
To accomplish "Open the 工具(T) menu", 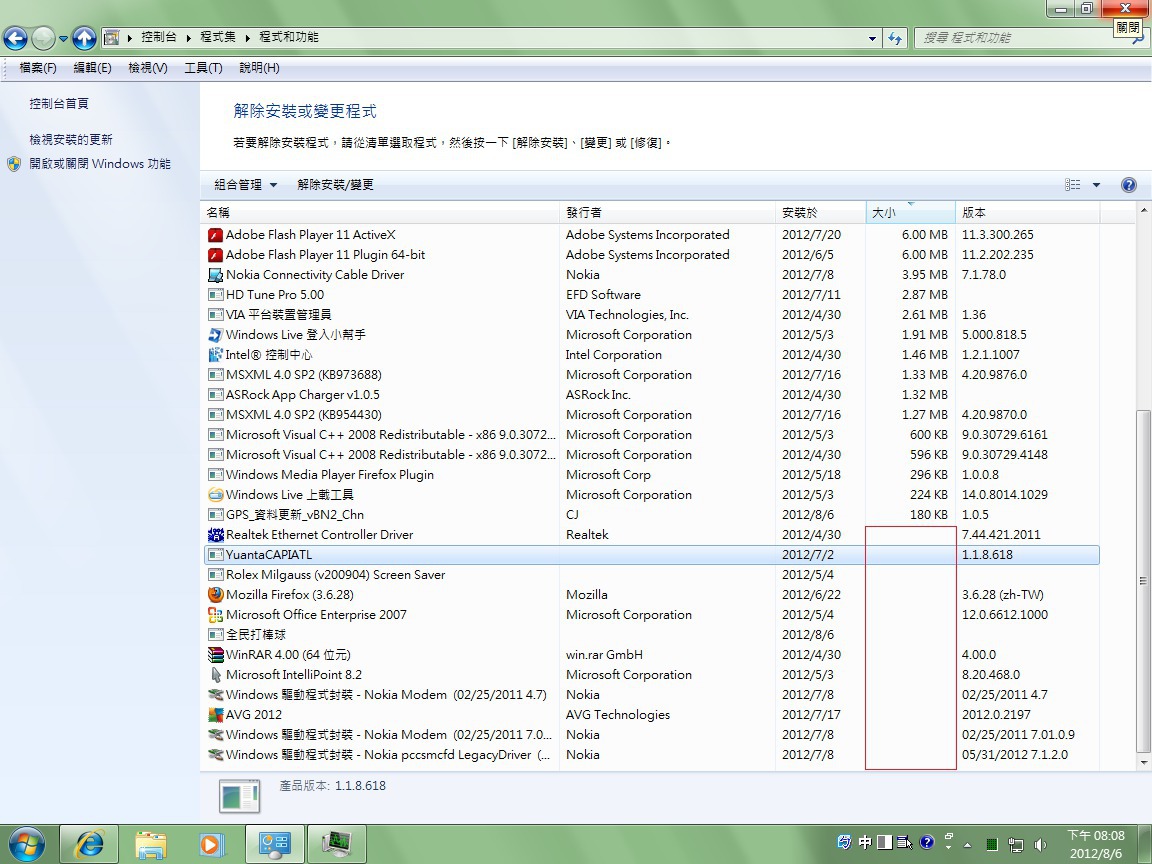I will pyautogui.click(x=203, y=68).
